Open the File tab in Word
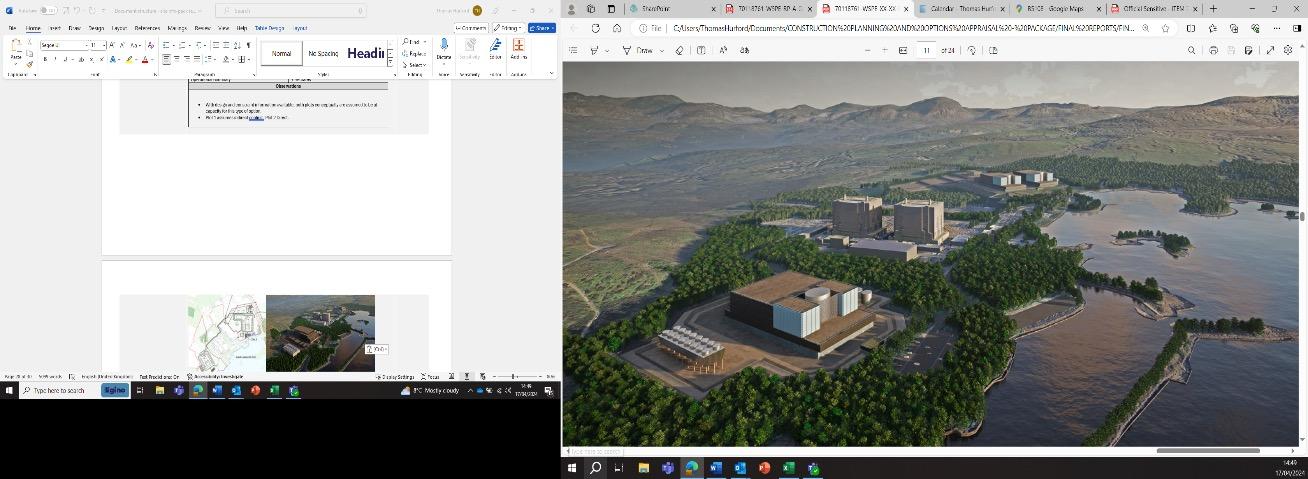 (x=13, y=28)
